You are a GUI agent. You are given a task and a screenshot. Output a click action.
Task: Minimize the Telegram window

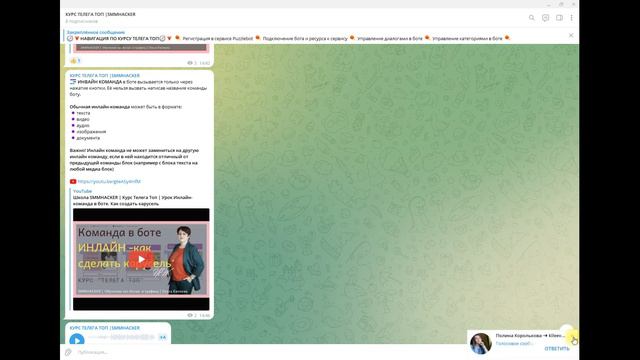point(549,4)
